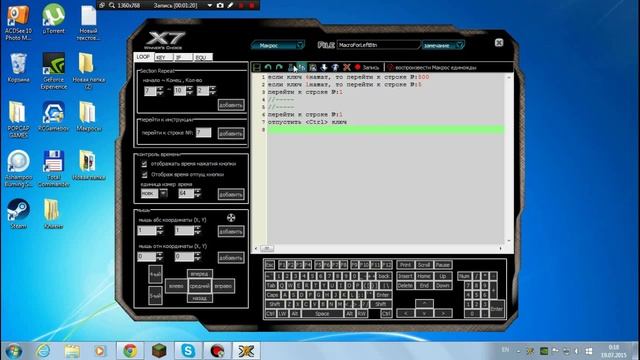Click Esc key on virtual keyboard
640x360 pixels.
tap(270, 265)
